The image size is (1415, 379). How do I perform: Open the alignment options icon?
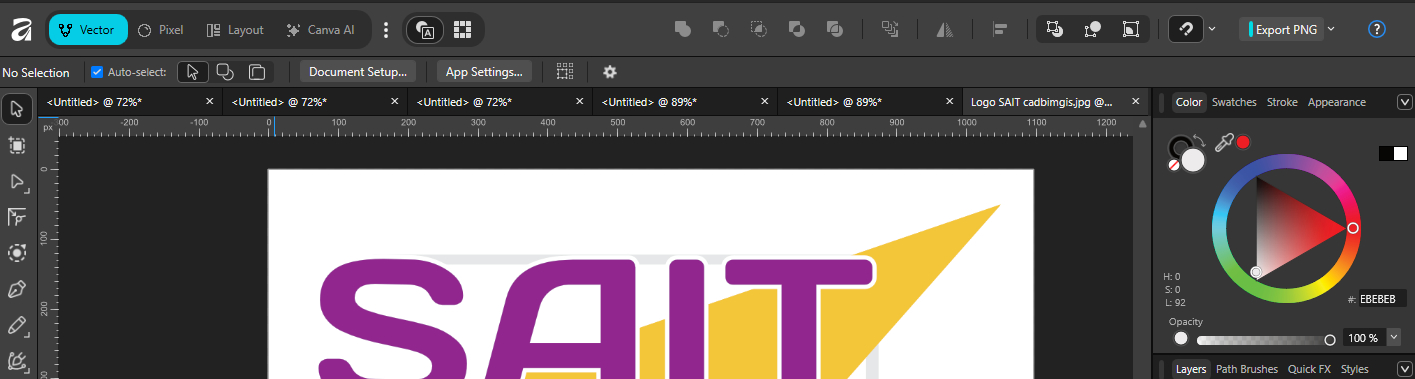click(1000, 30)
